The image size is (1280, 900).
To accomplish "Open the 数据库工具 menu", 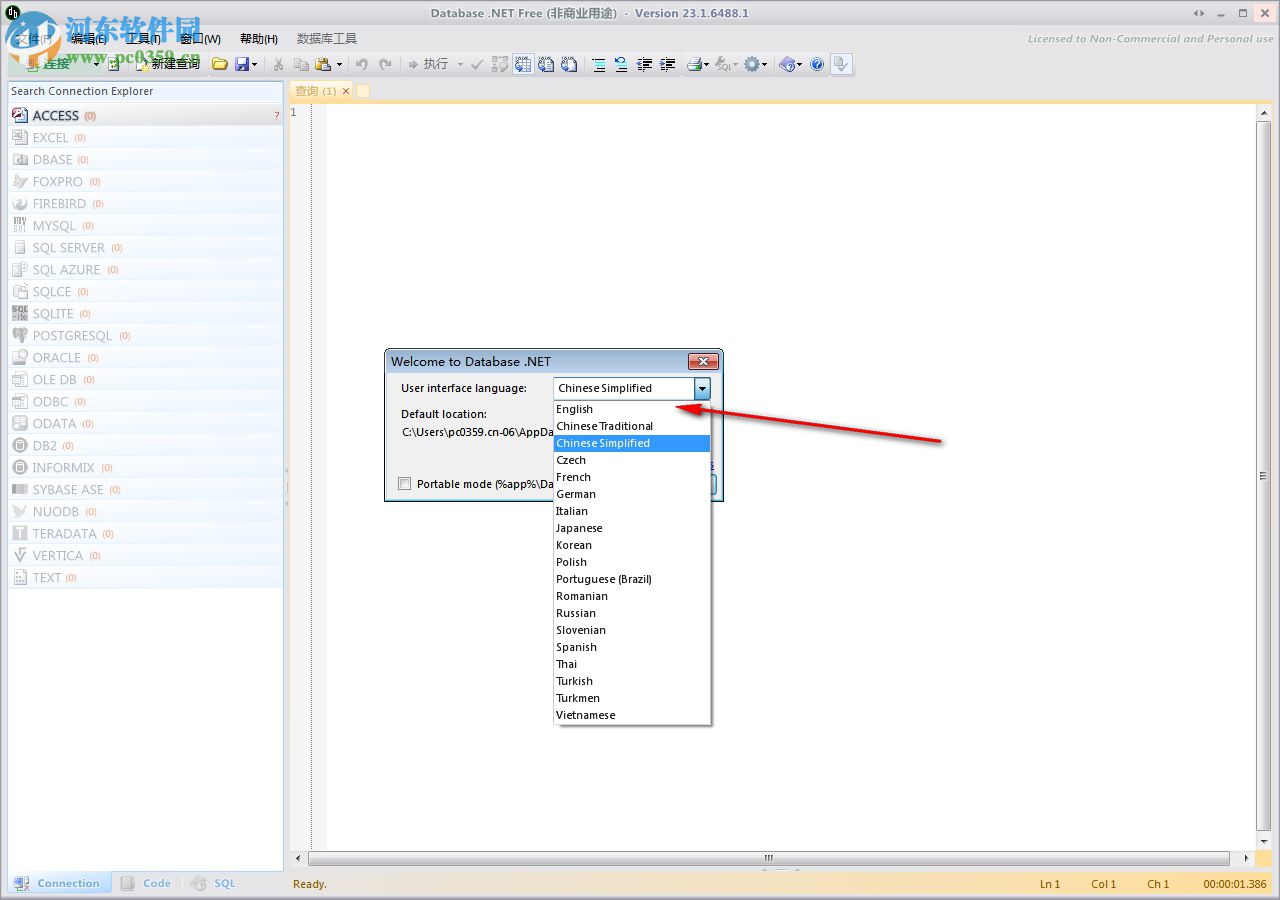I will [x=327, y=39].
